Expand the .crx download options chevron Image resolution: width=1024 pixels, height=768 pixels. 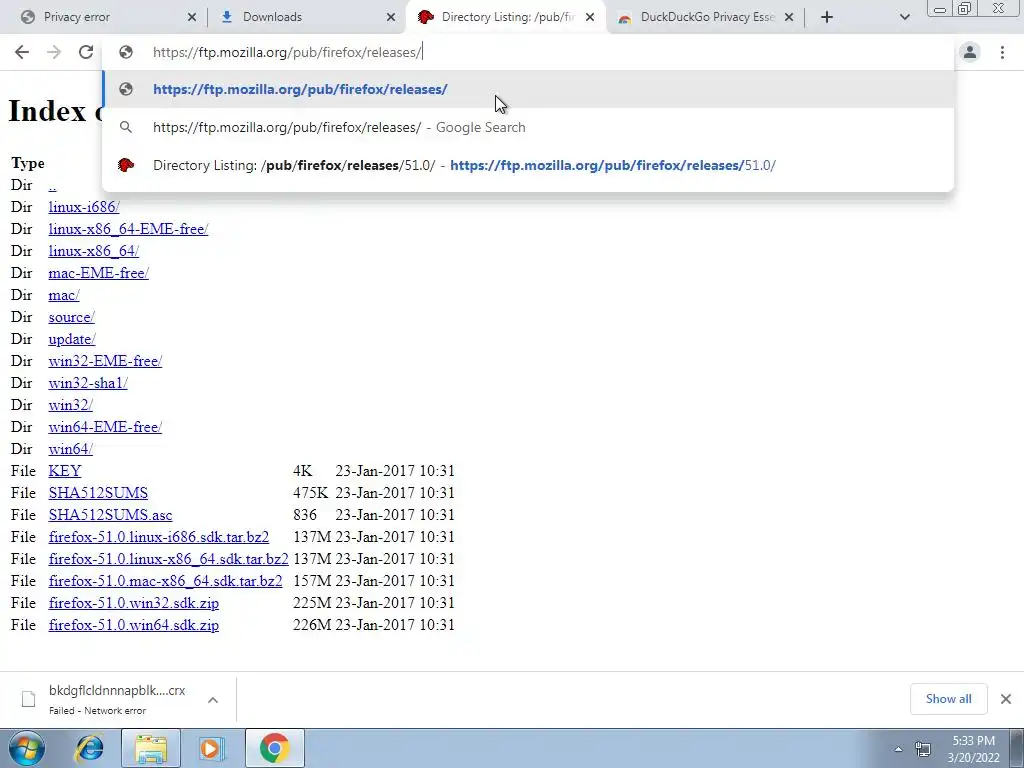(213, 700)
